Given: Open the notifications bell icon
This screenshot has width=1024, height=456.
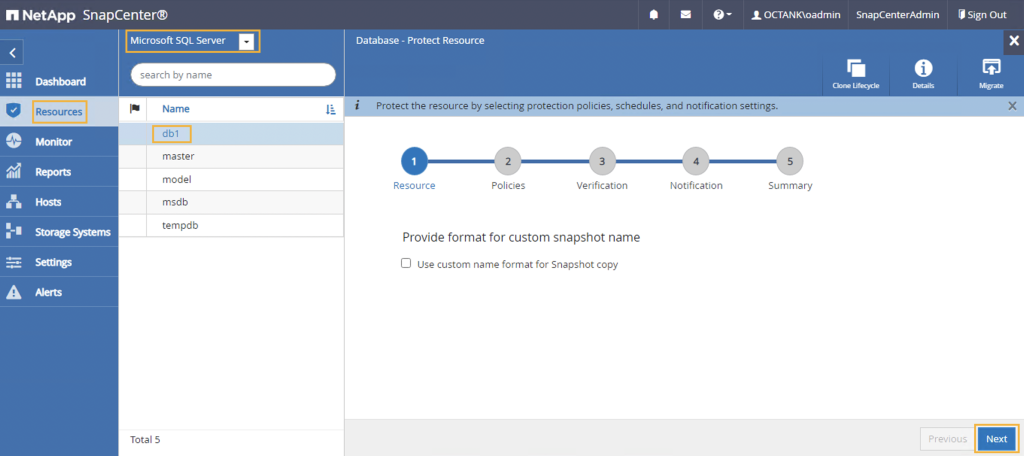Looking at the screenshot, I should point(654,14).
